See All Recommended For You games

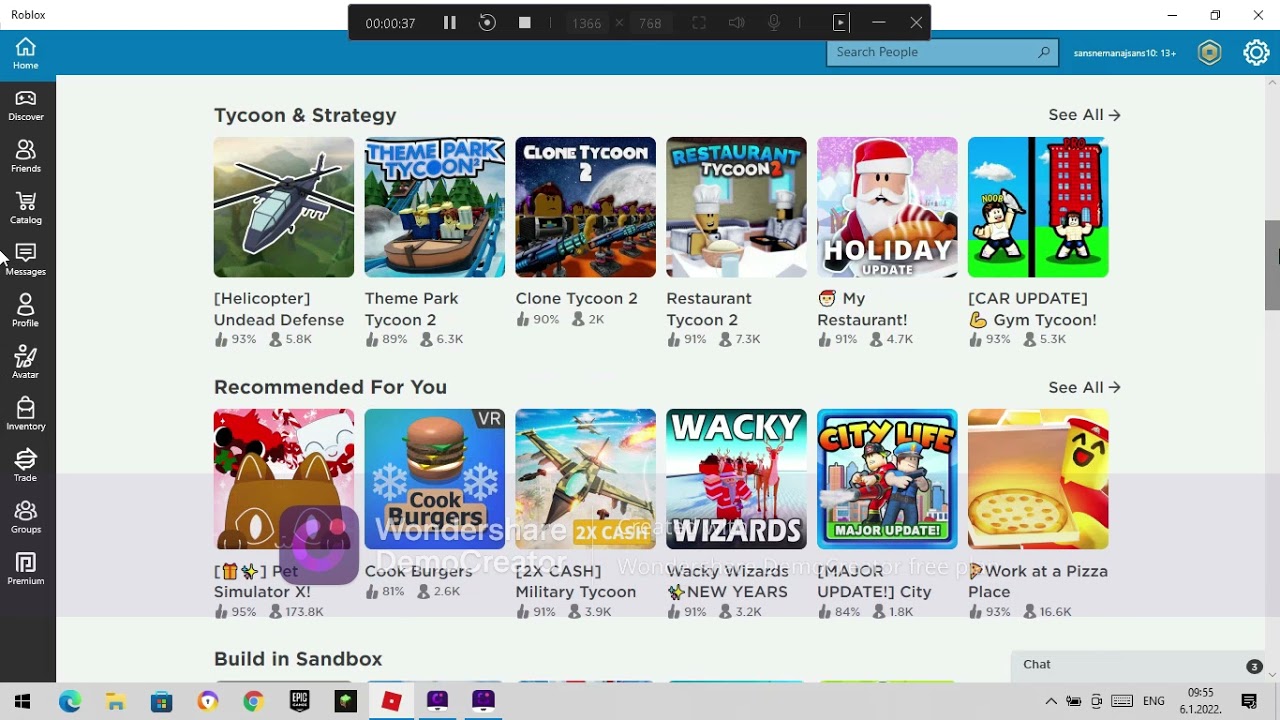[1084, 387]
